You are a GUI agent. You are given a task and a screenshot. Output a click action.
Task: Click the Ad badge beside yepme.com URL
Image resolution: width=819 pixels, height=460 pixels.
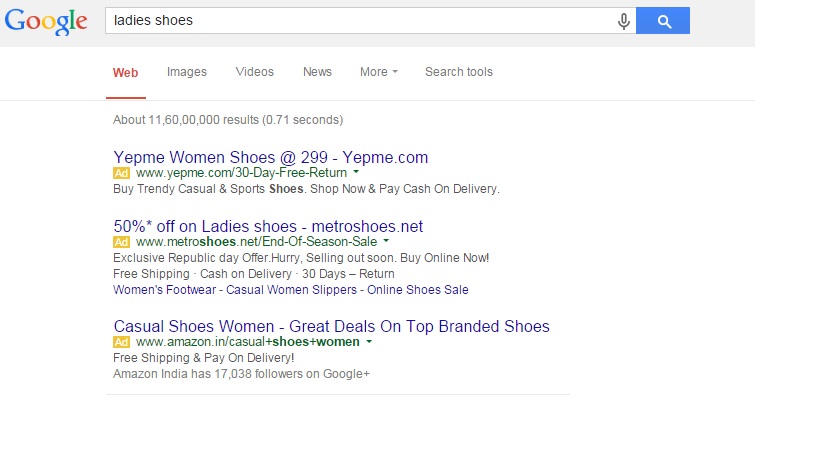coord(121,173)
